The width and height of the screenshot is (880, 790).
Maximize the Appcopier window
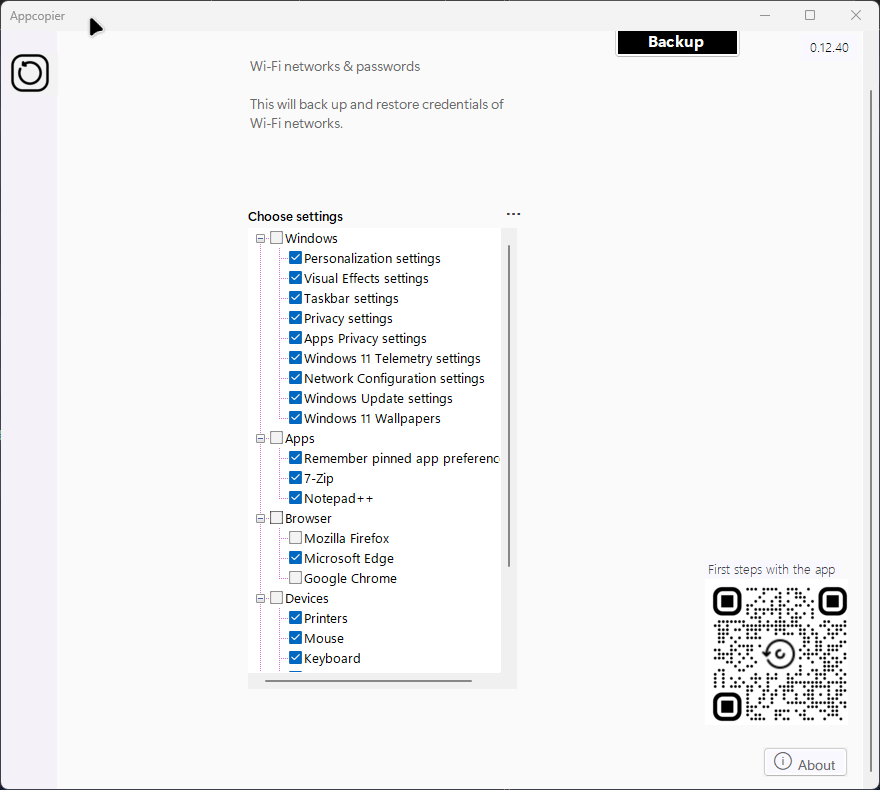[x=810, y=15]
